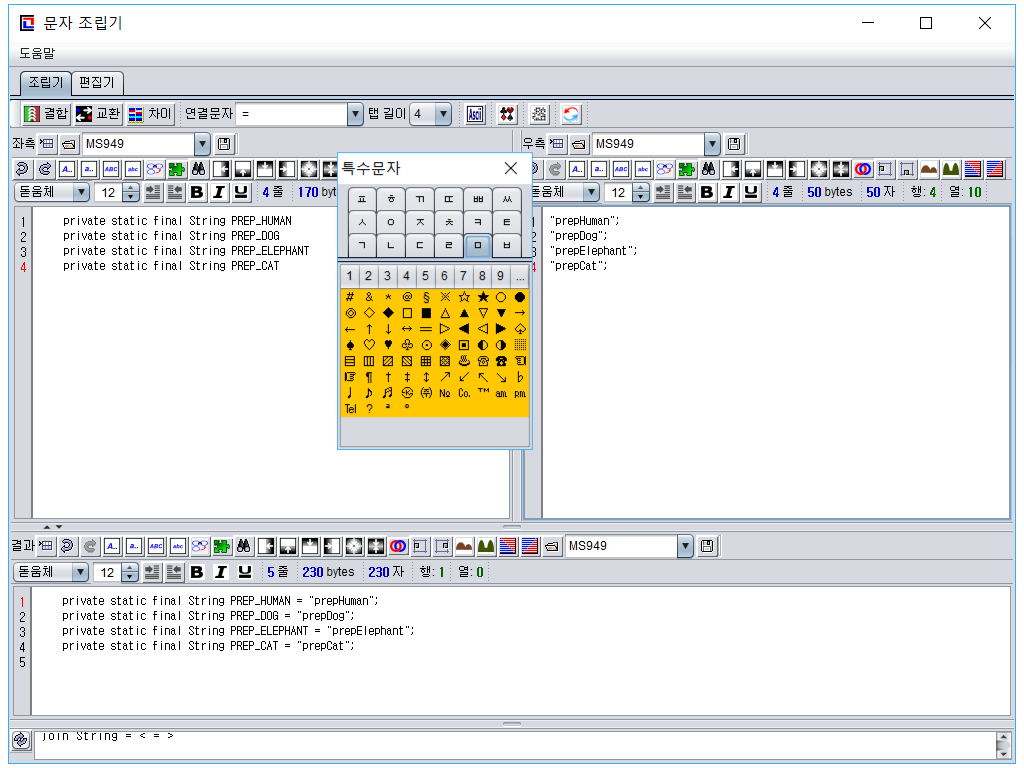Viewport: 1024px width, 768px height.
Task: Toggle italic in the left pane
Action: point(219,192)
